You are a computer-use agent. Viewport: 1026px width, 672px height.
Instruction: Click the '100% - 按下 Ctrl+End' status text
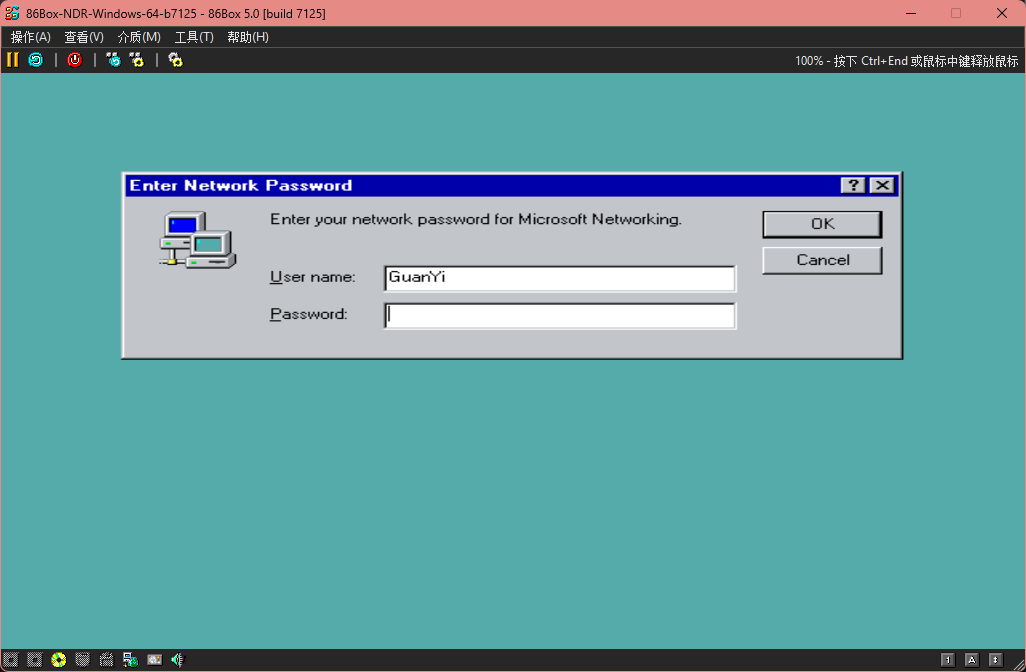coord(906,61)
